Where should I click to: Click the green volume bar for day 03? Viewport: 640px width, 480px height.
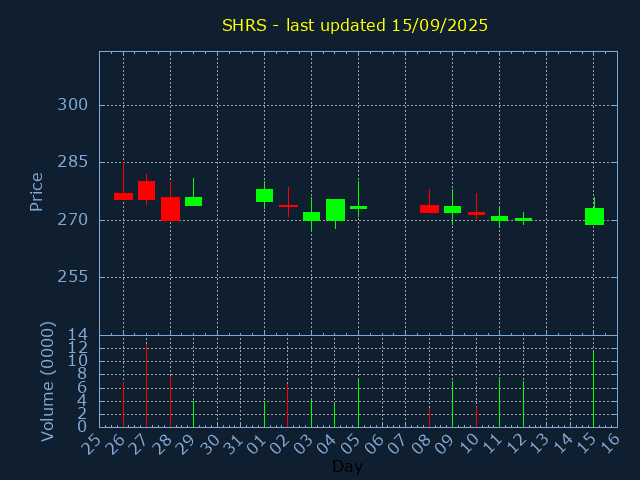[x=311, y=413]
